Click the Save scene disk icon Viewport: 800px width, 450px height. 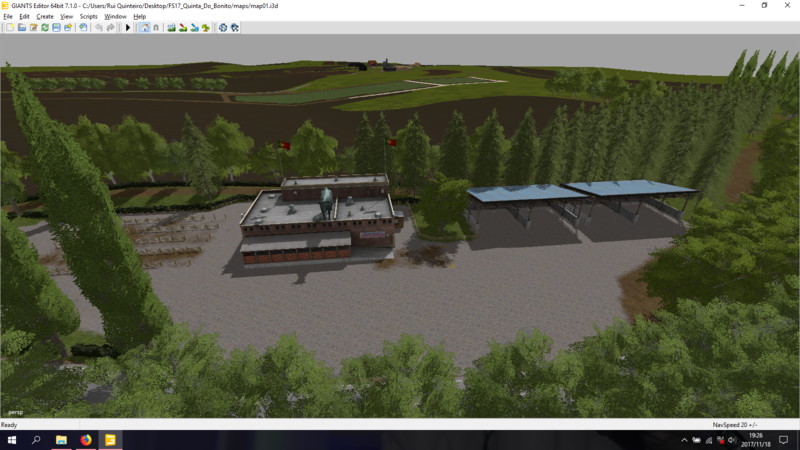click(x=56, y=28)
